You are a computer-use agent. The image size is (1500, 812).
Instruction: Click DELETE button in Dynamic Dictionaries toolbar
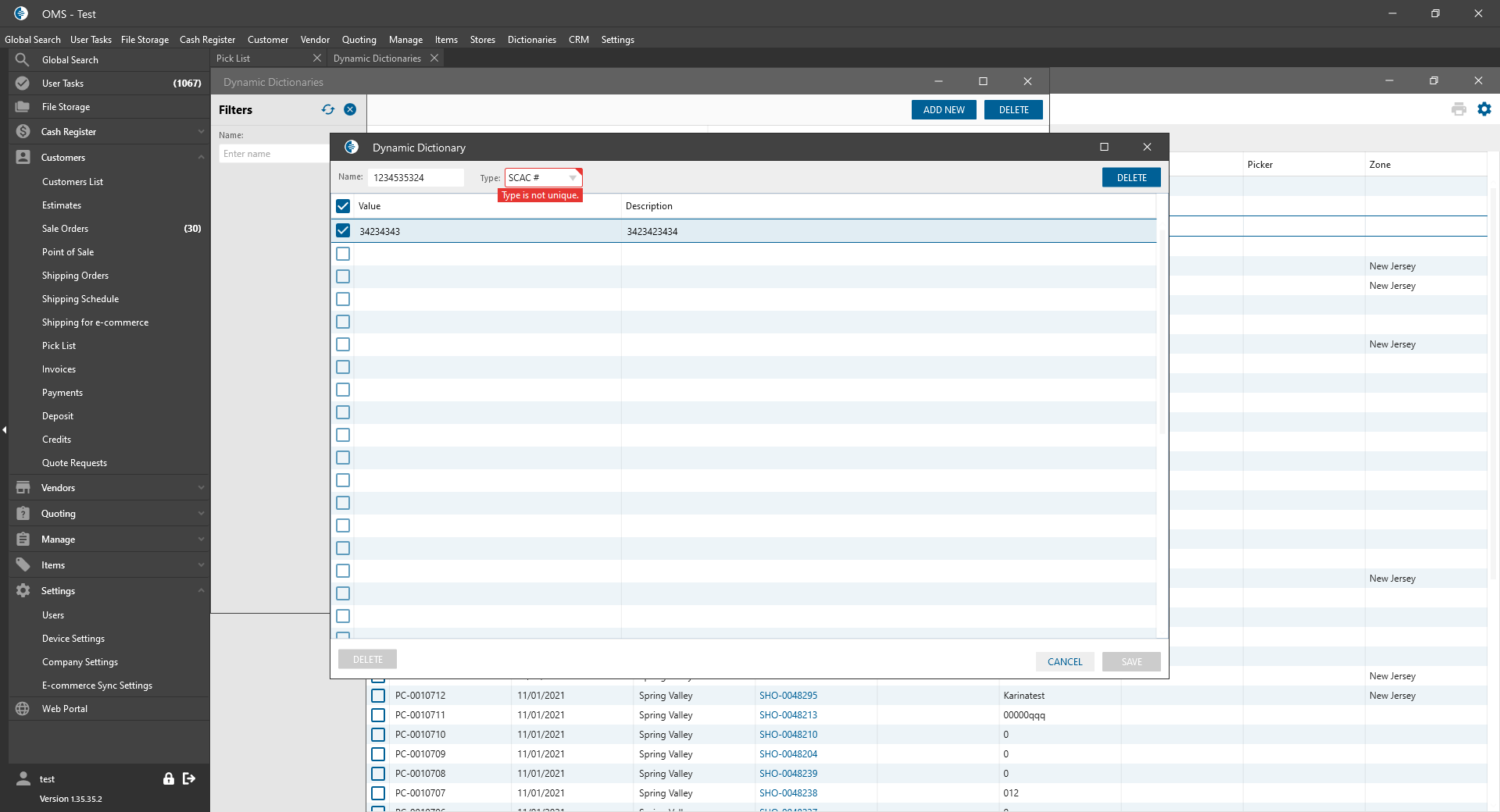point(1013,109)
